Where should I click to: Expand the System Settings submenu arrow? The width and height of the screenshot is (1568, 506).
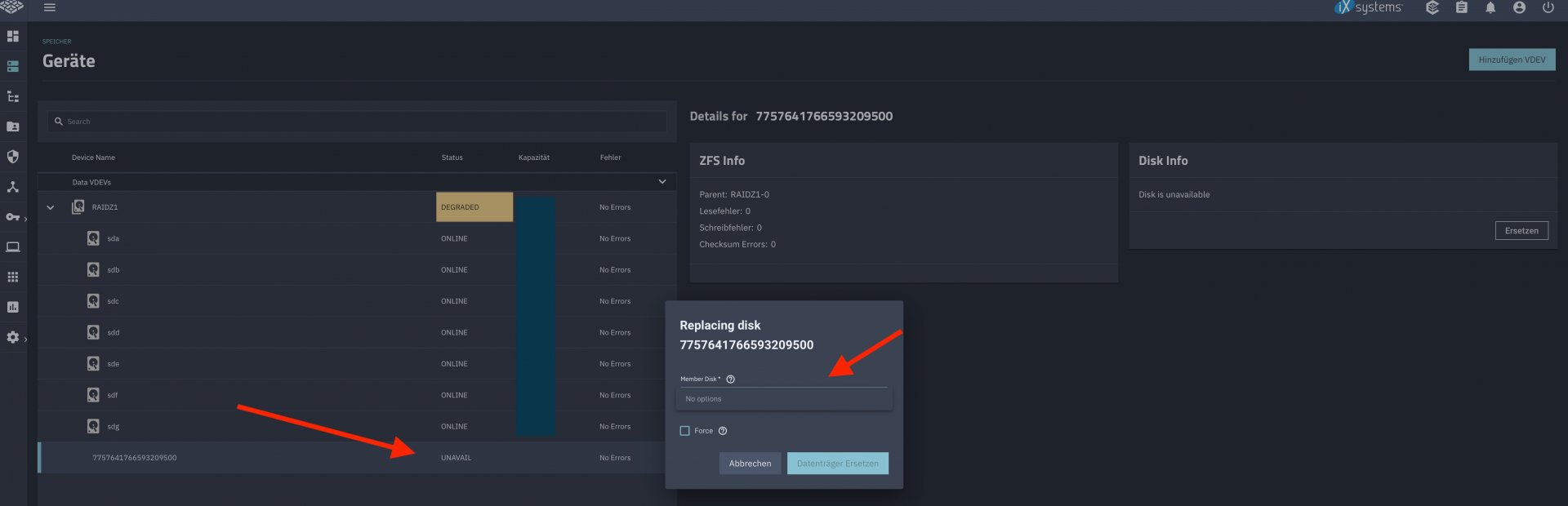[26, 340]
